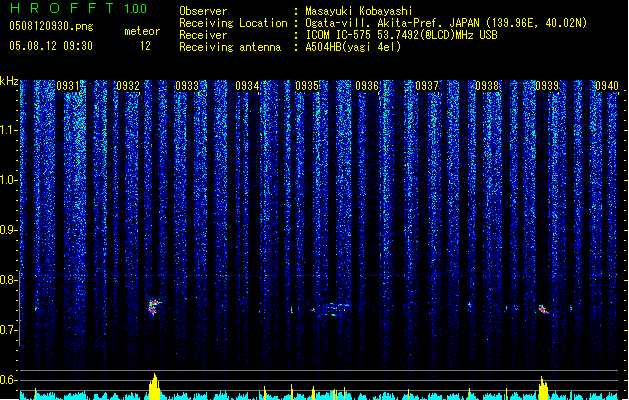Screen dimensions: 629x400
Task: Click the 0.7 kHz axis label
Action: coord(8,330)
